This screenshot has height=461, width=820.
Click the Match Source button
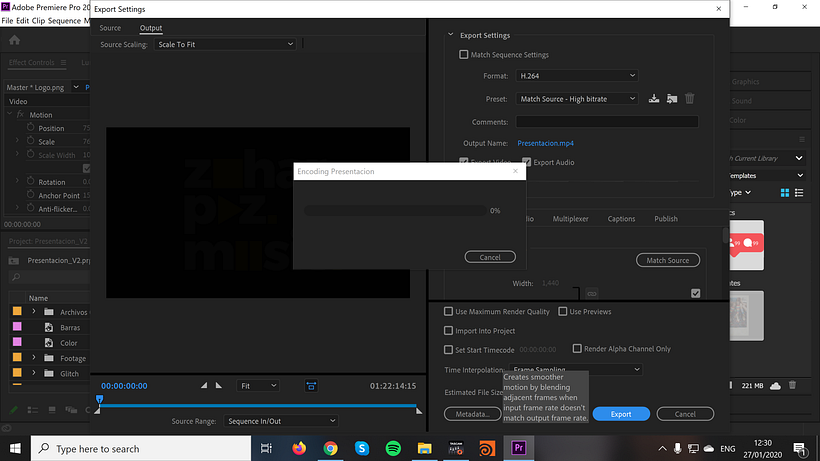coord(668,260)
